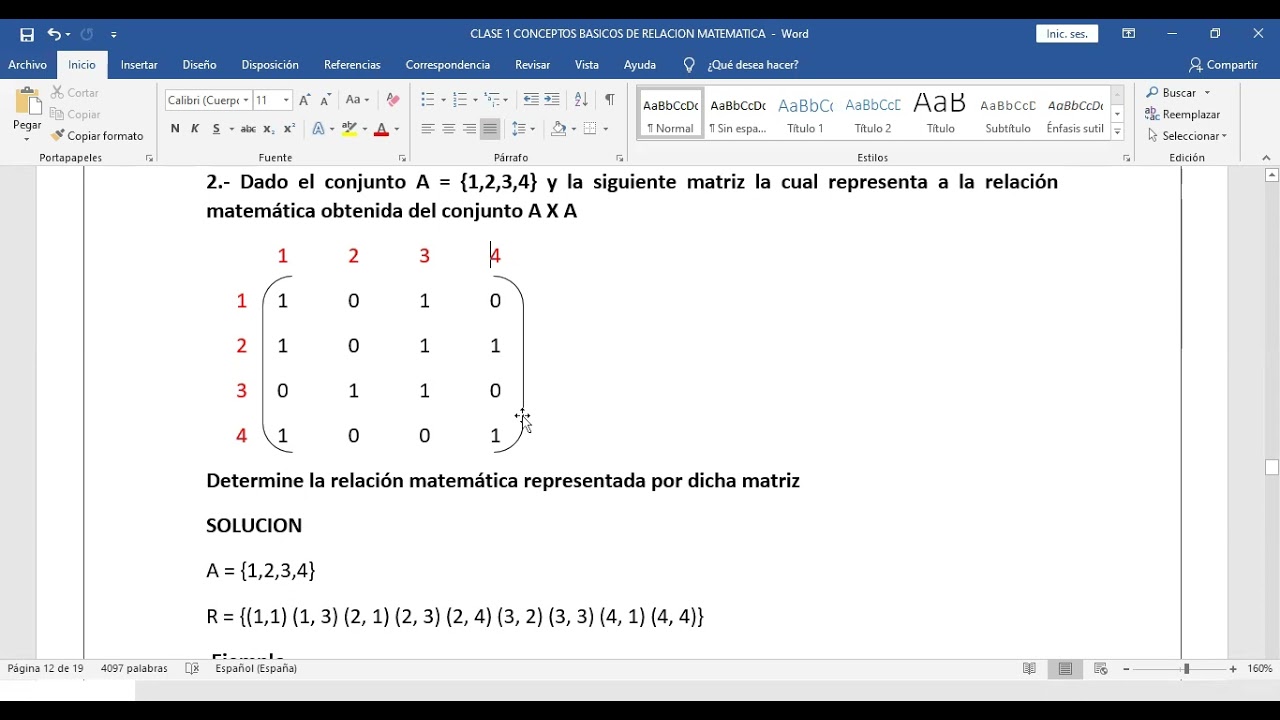Viewport: 1280px width, 720px height.
Task: Apply text effects icon
Action: coord(318,129)
